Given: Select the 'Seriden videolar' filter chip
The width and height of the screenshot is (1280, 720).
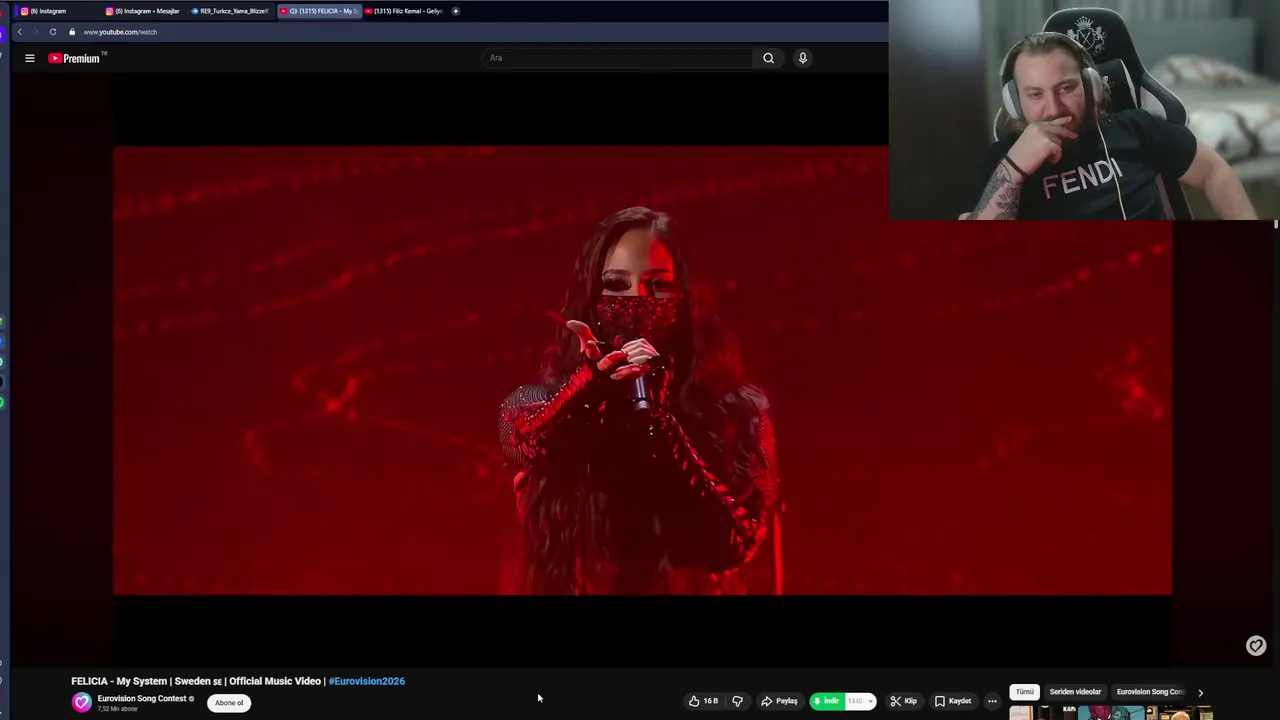Looking at the screenshot, I should point(1075,692).
